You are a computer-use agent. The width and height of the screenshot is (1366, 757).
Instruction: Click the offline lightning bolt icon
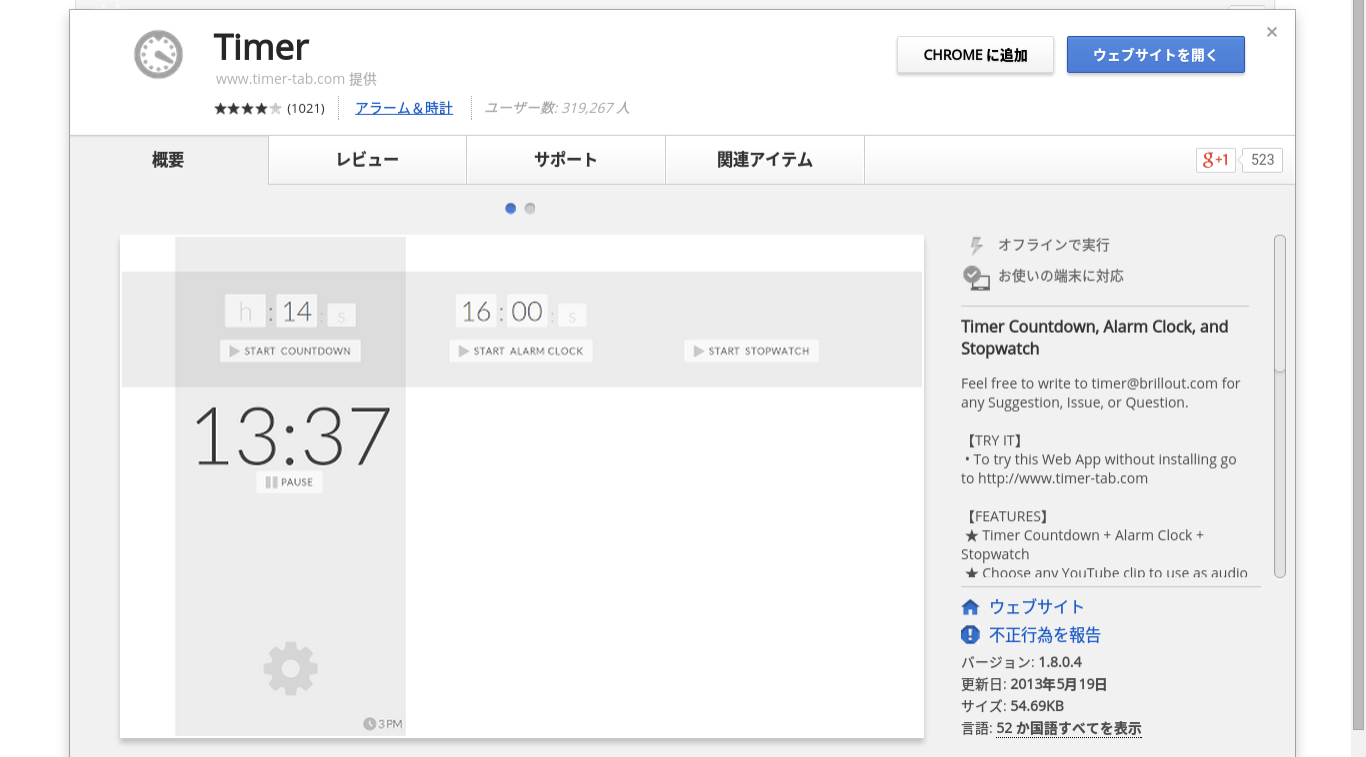tap(977, 245)
